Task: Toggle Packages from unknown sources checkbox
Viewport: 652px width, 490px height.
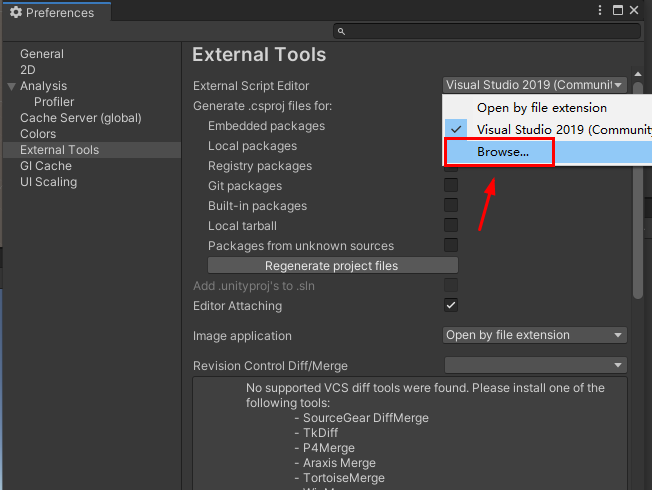Action: pyautogui.click(x=451, y=245)
